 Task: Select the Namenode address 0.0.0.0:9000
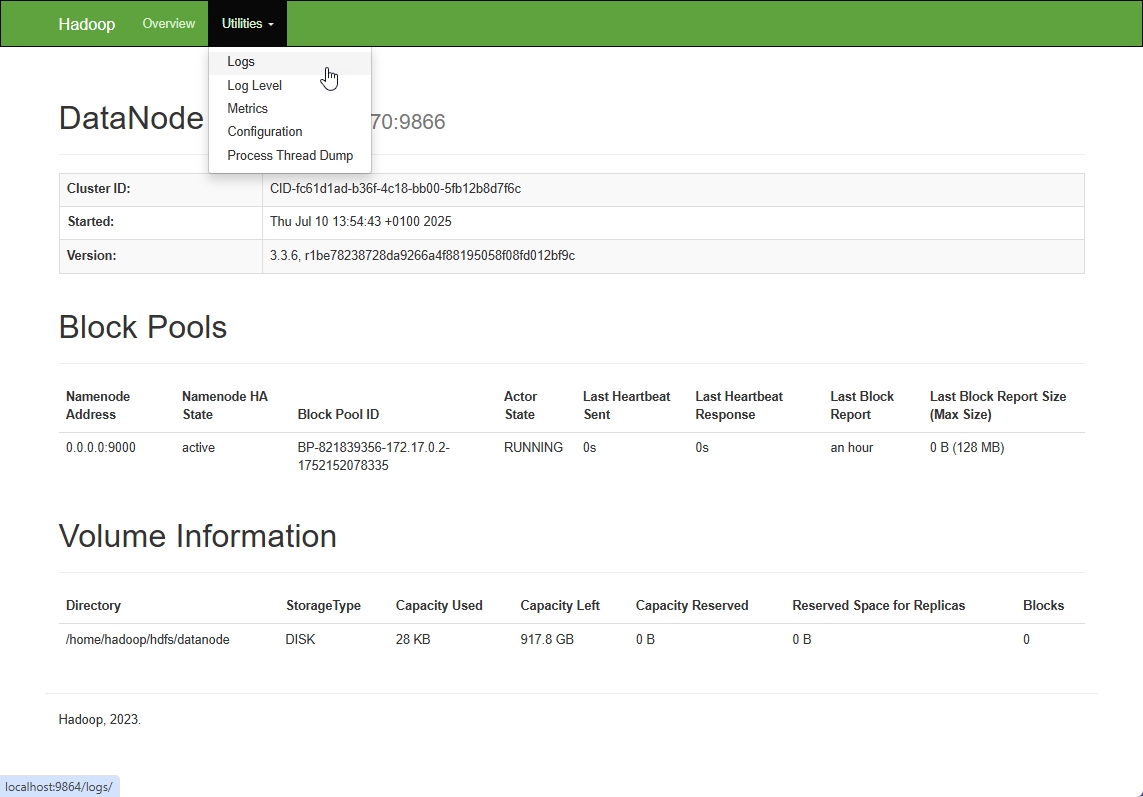[x=101, y=448]
